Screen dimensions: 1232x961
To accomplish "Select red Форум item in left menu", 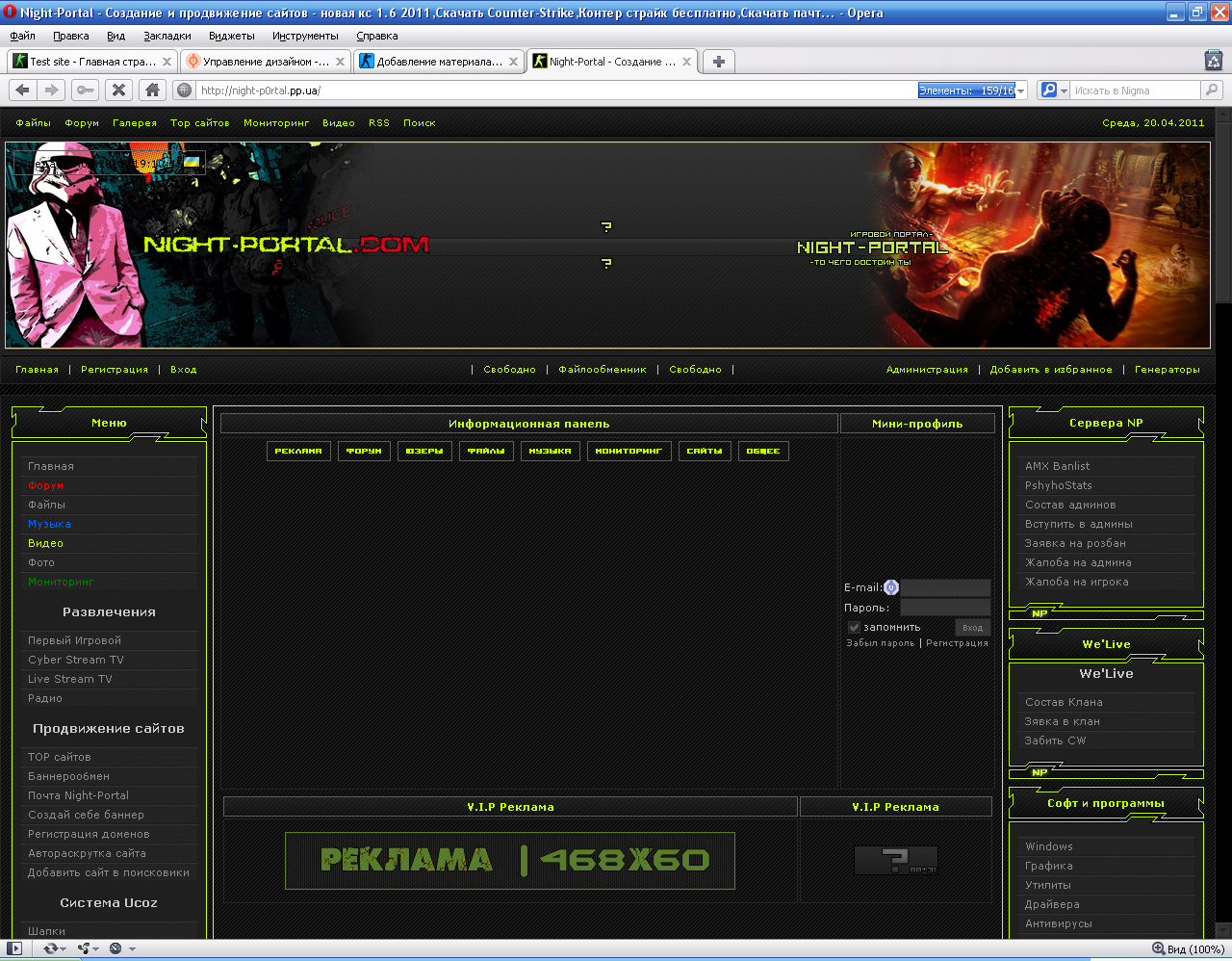I will [46, 485].
